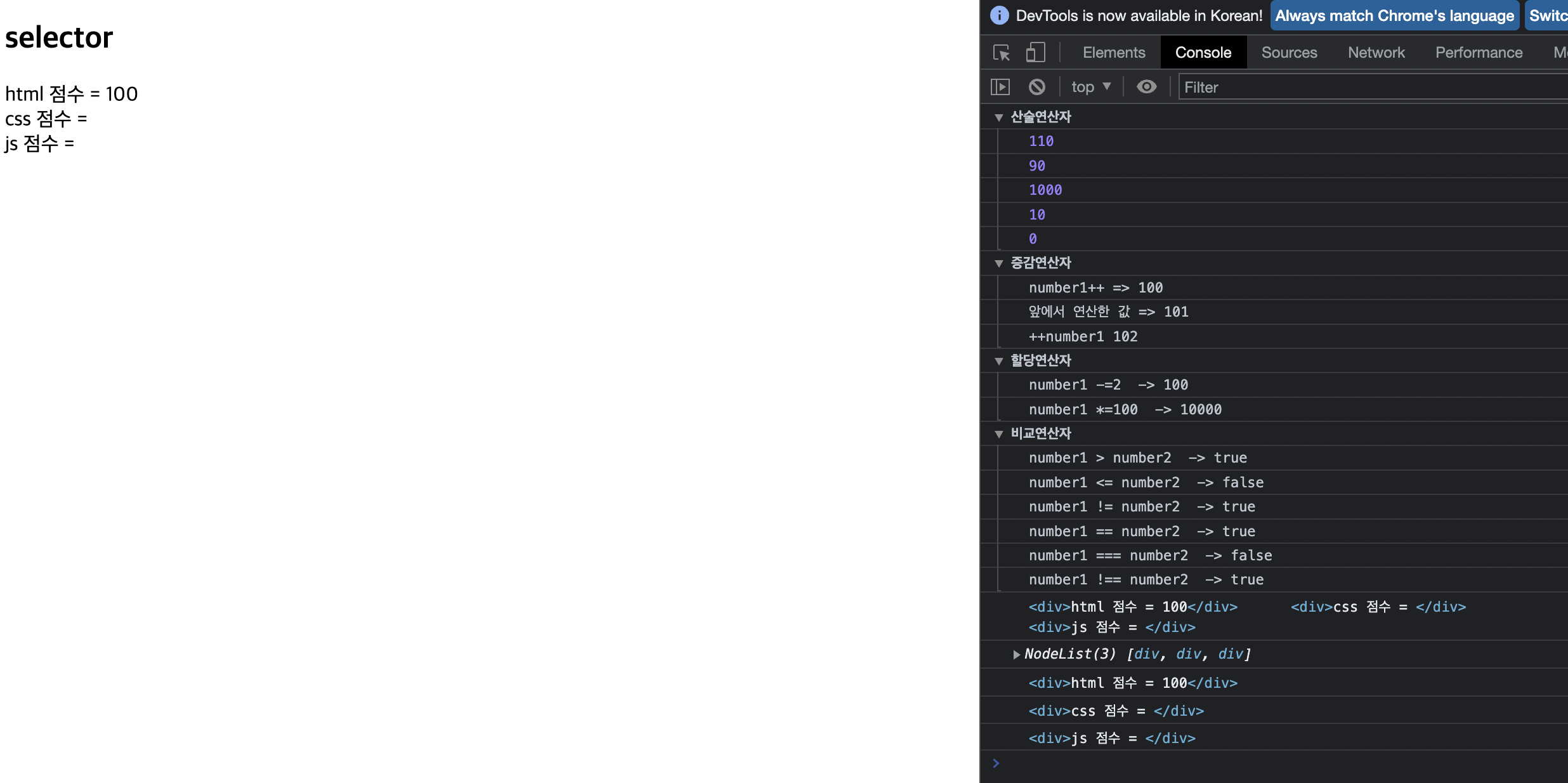The width and height of the screenshot is (1568, 783).
Task: Collapse the 증감연산자 console group
Action: coord(999,263)
